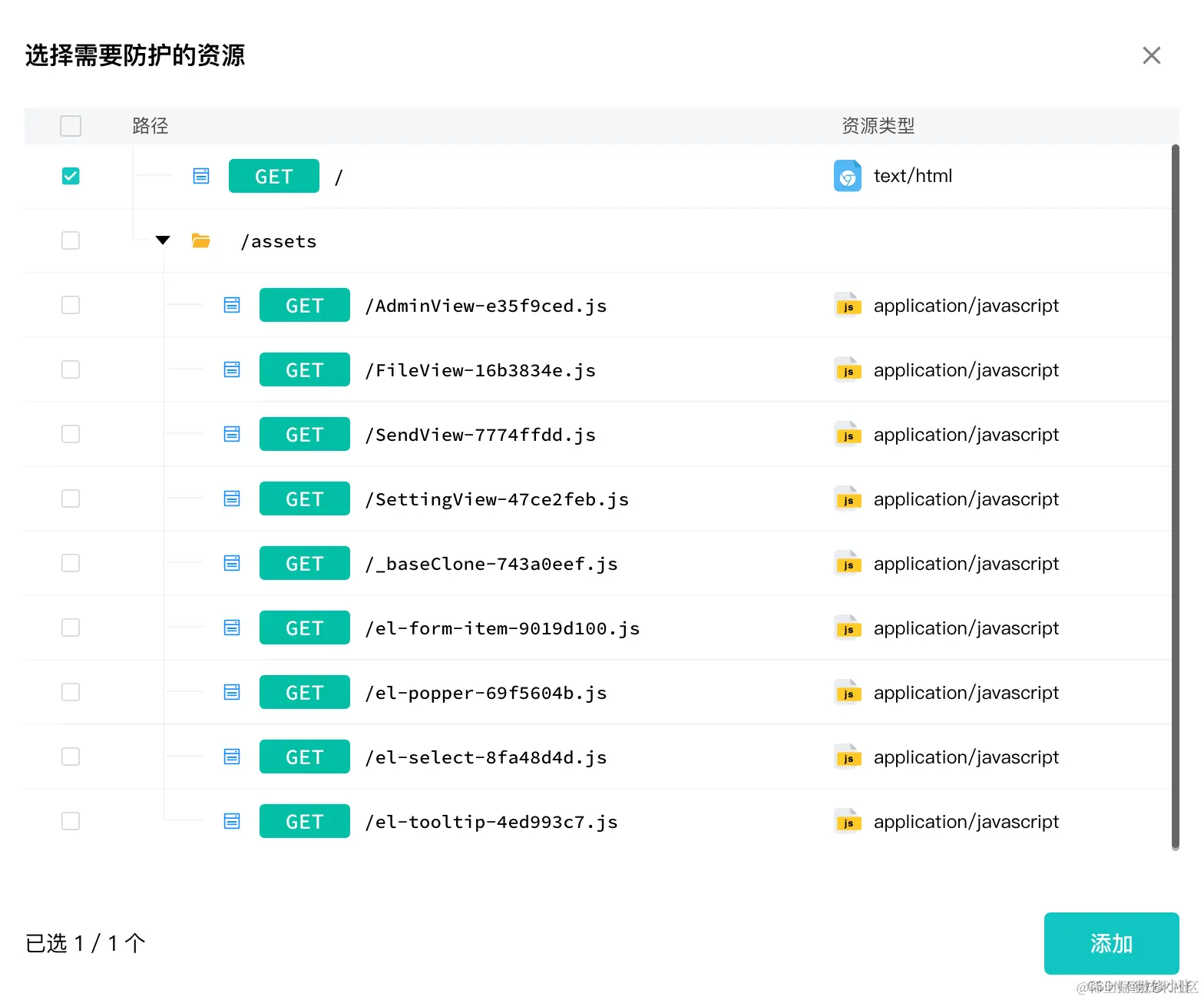Select the /el-tooltip-4ed993c7.js path text
The image size is (1204, 1000).
tap(491, 822)
